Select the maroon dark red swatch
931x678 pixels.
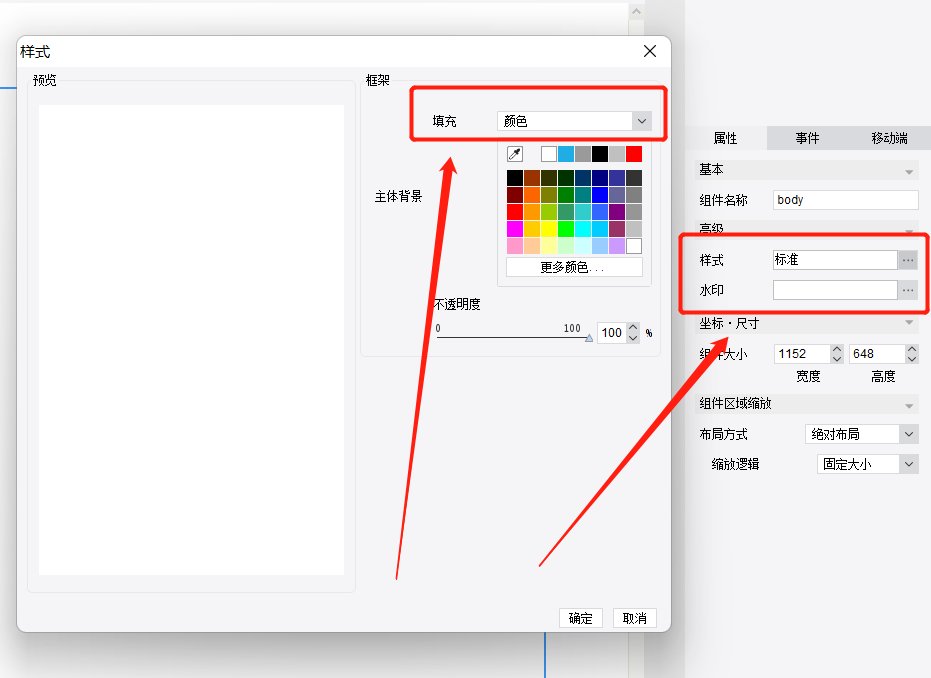coord(515,195)
